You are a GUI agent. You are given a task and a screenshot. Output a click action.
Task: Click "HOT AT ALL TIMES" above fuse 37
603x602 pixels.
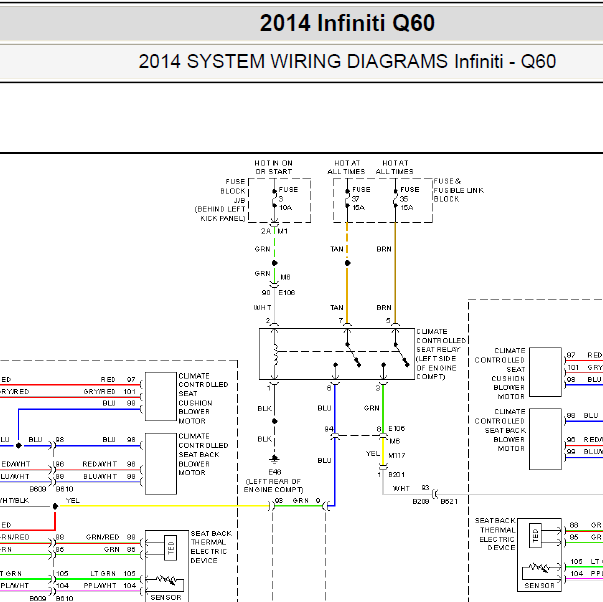click(x=346, y=167)
